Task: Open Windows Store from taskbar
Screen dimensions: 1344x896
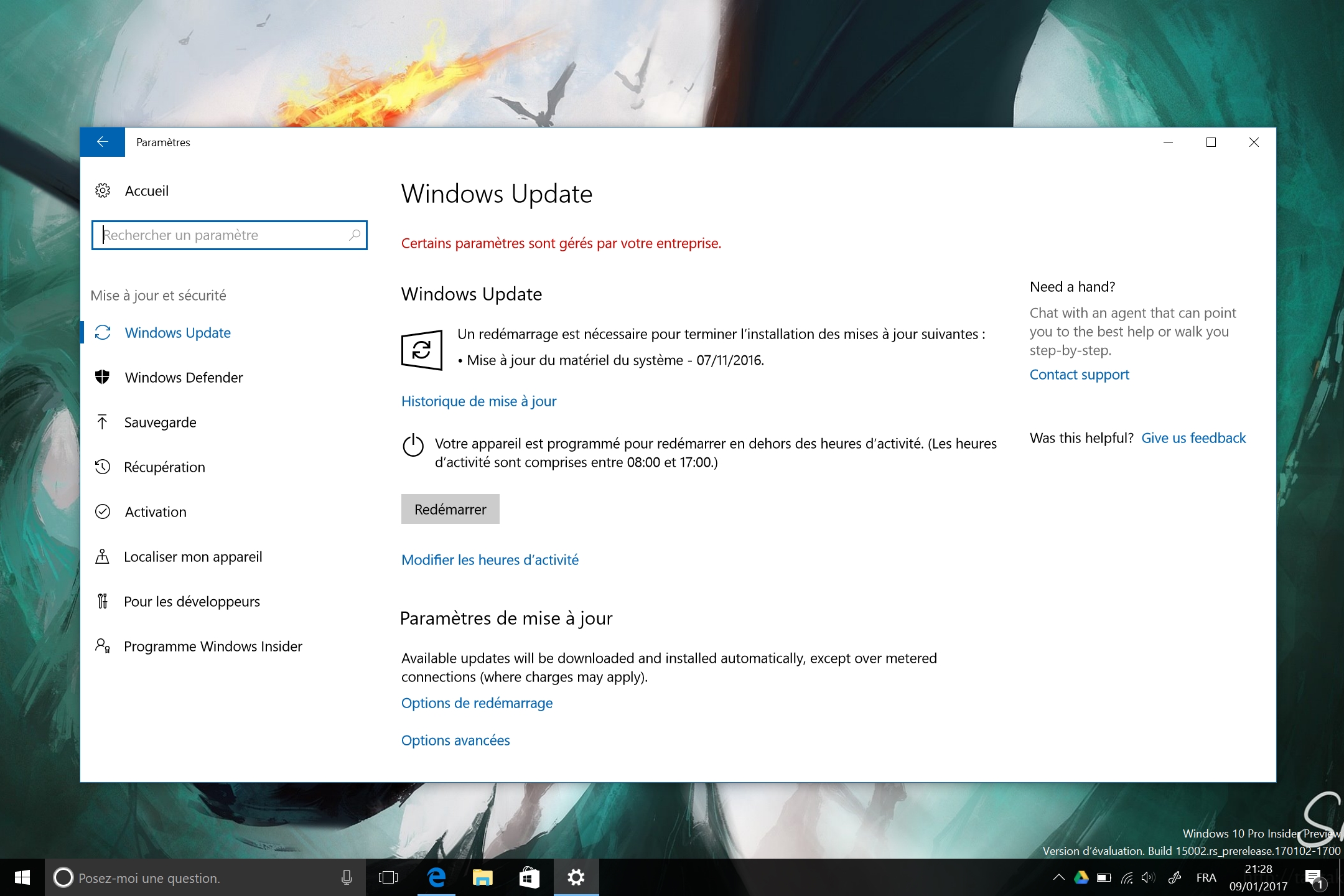Action: click(529, 878)
